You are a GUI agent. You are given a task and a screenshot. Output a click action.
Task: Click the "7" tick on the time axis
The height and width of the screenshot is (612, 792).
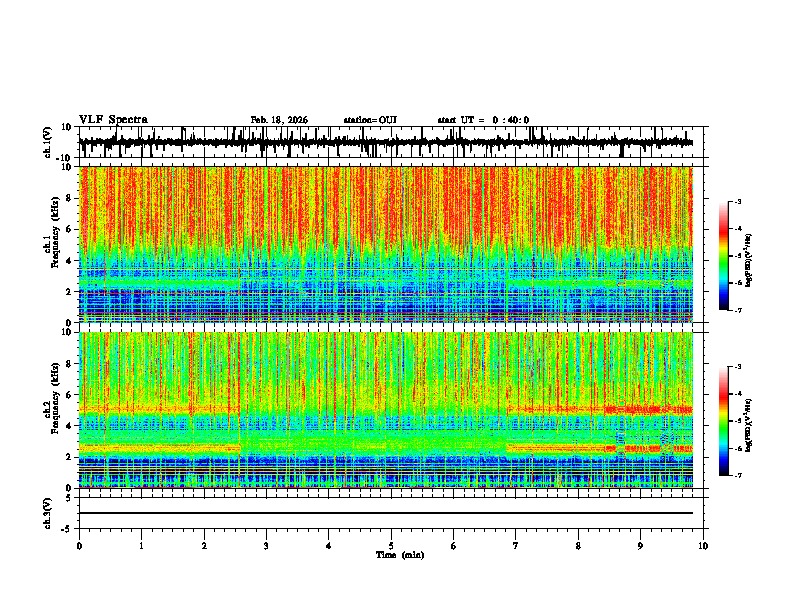click(516, 546)
